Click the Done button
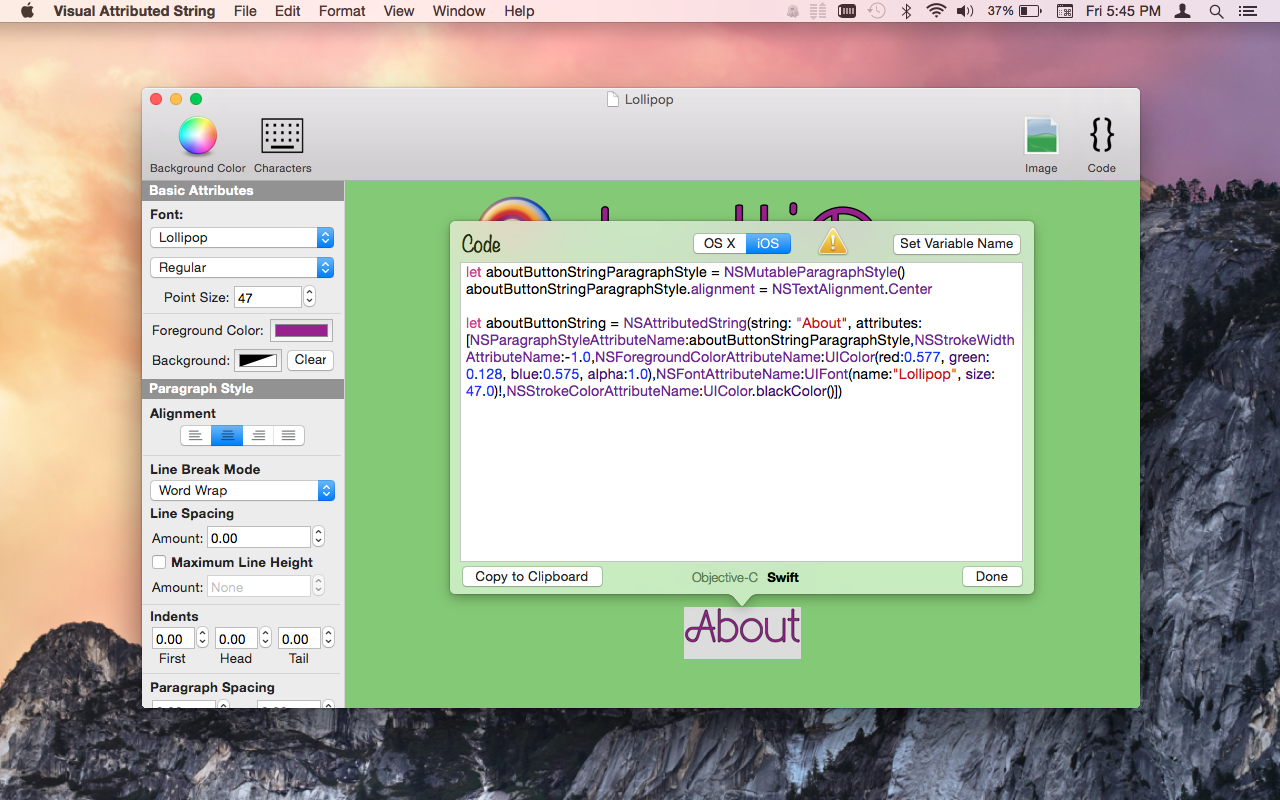Viewport: 1280px width, 800px height. coord(992,576)
